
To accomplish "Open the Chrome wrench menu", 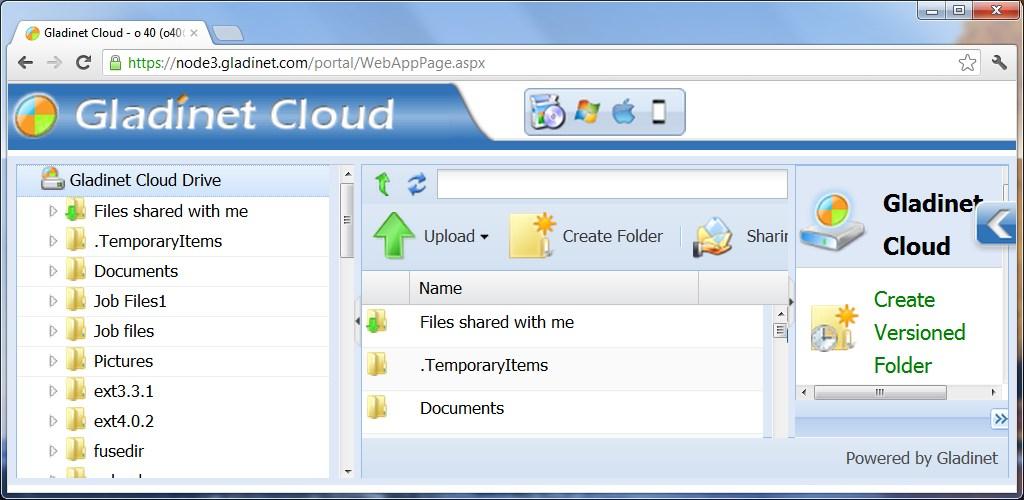I will 999,63.
